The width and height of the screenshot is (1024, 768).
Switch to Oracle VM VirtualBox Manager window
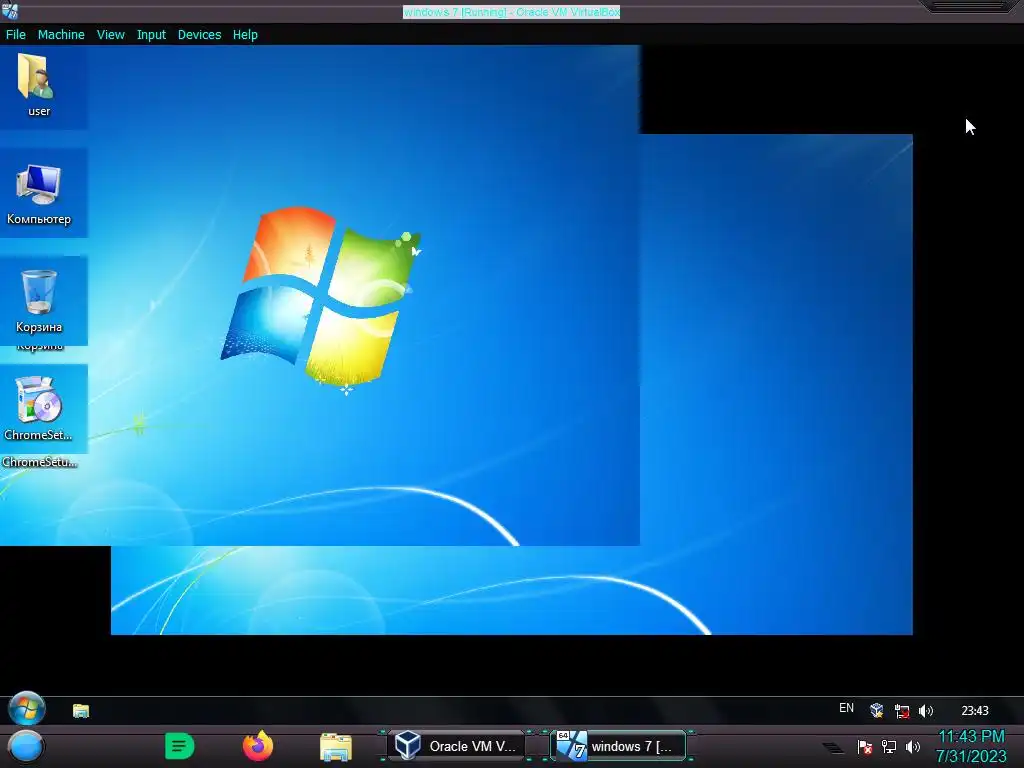[x=455, y=746]
